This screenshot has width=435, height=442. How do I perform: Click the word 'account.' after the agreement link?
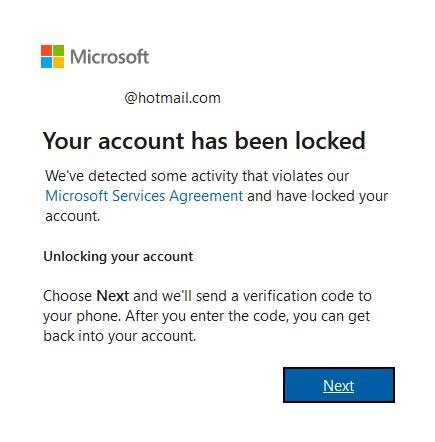click(73, 216)
